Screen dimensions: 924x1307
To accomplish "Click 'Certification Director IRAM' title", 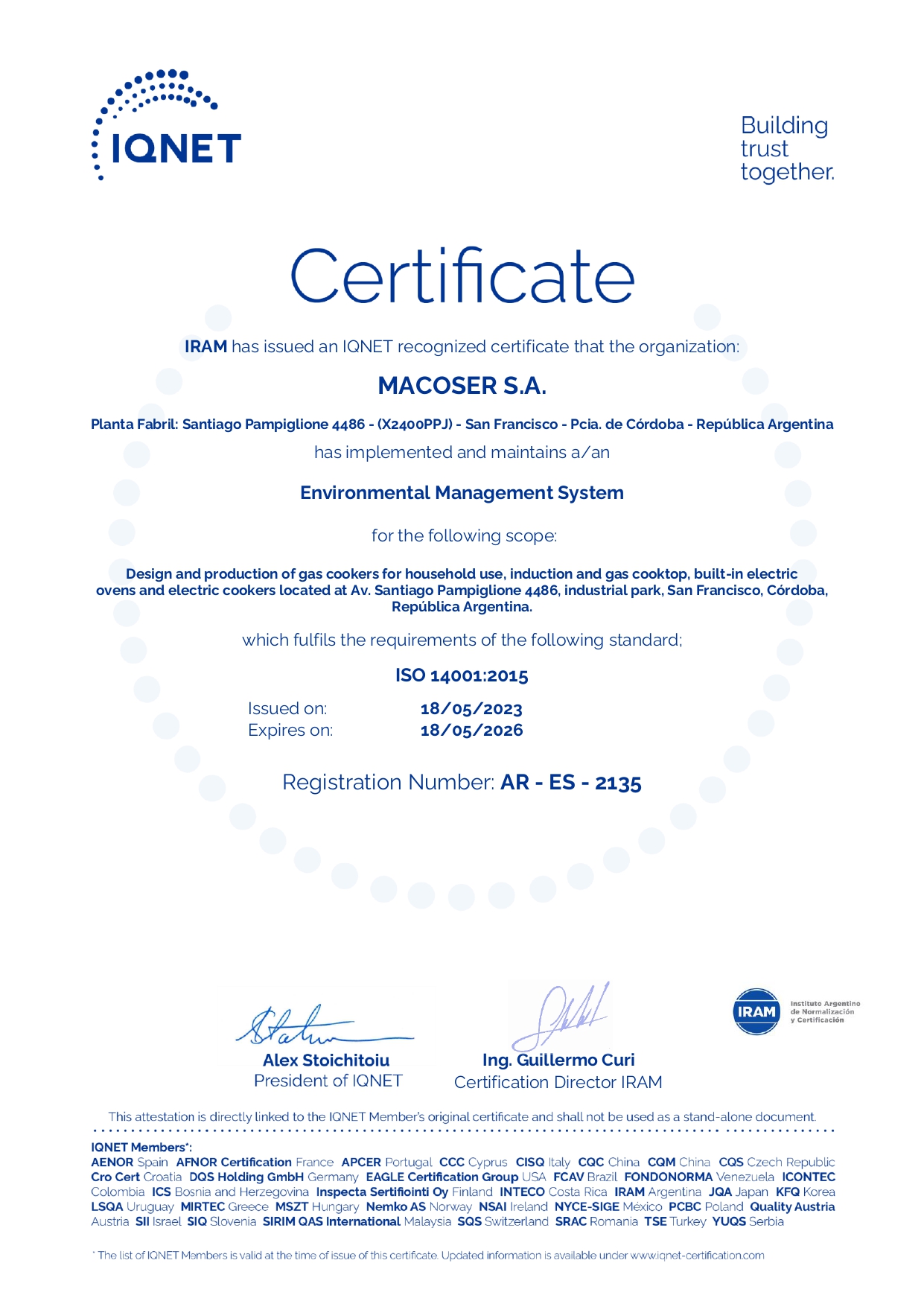I will pyautogui.click(x=558, y=1082).
